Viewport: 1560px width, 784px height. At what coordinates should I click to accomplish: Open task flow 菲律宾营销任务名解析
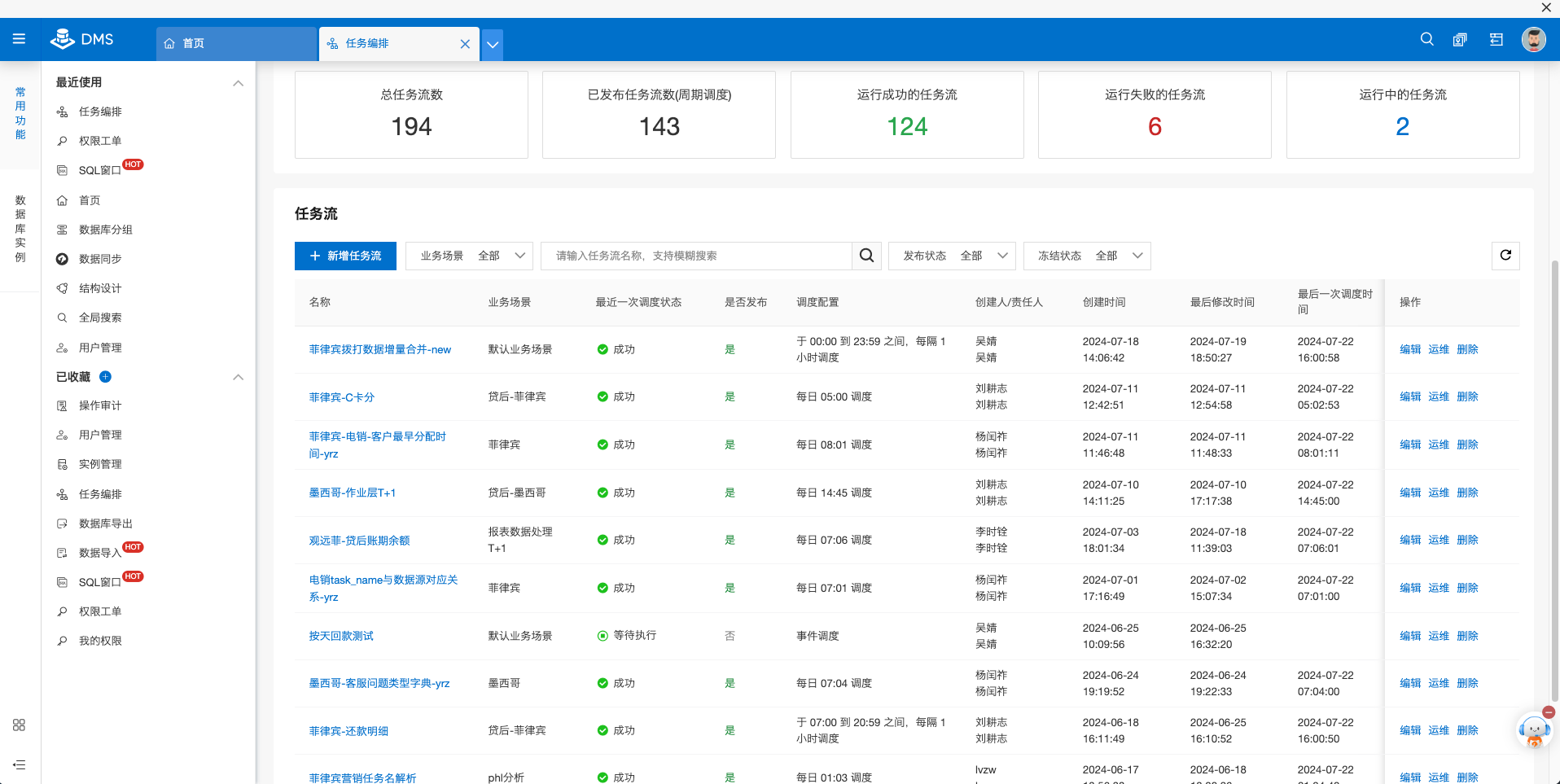tap(362, 777)
